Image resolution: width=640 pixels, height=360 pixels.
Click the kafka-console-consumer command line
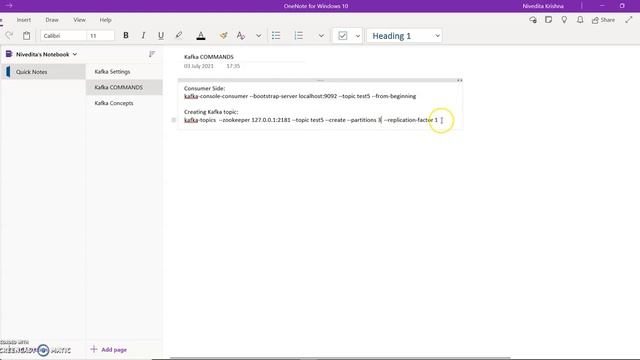point(300,96)
